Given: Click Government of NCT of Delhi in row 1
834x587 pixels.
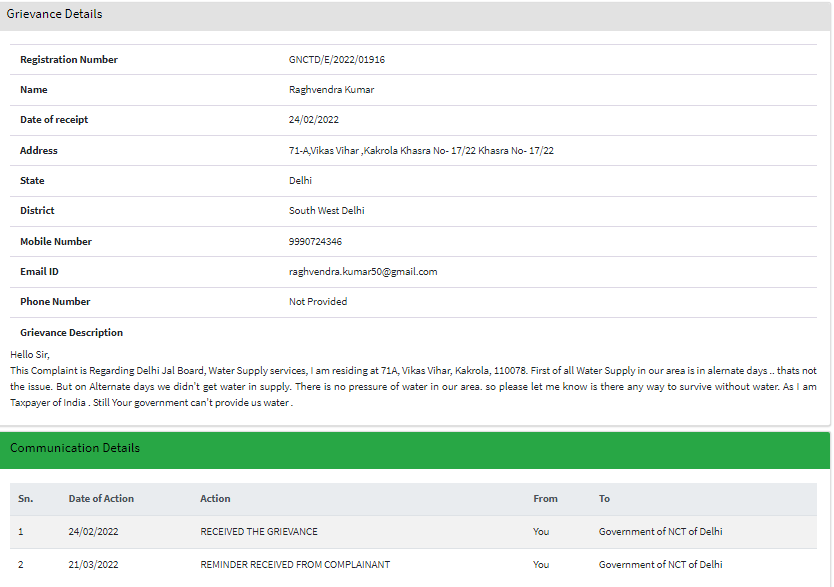Looking at the screenshot, I should point(661,532).
